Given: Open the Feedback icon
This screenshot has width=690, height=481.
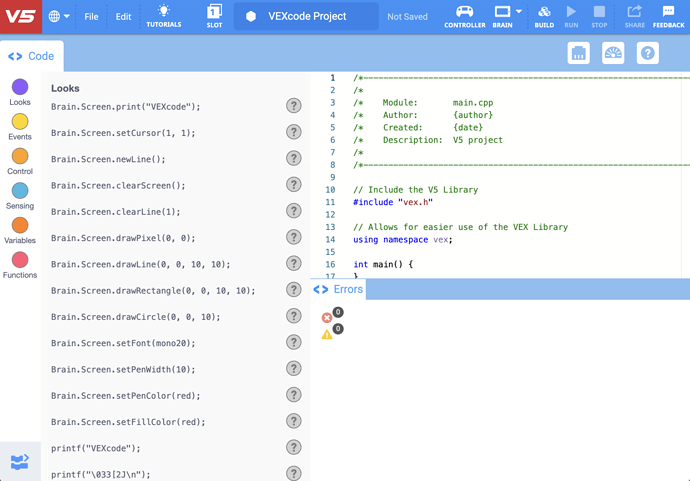Looking at the screenshot, I should (x=668, y=16).
